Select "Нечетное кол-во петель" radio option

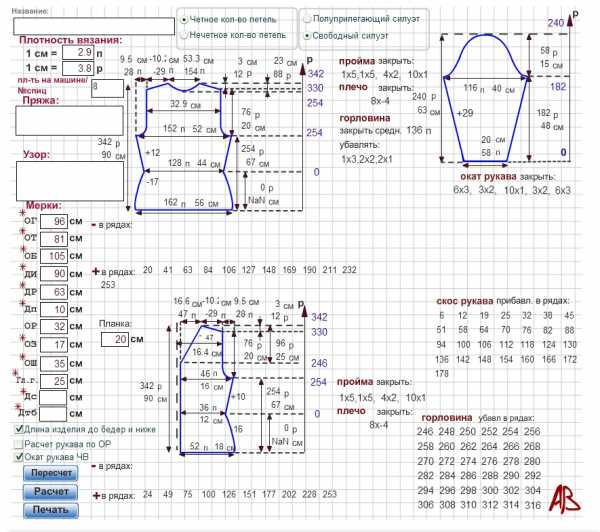click(x=184, y=34)
